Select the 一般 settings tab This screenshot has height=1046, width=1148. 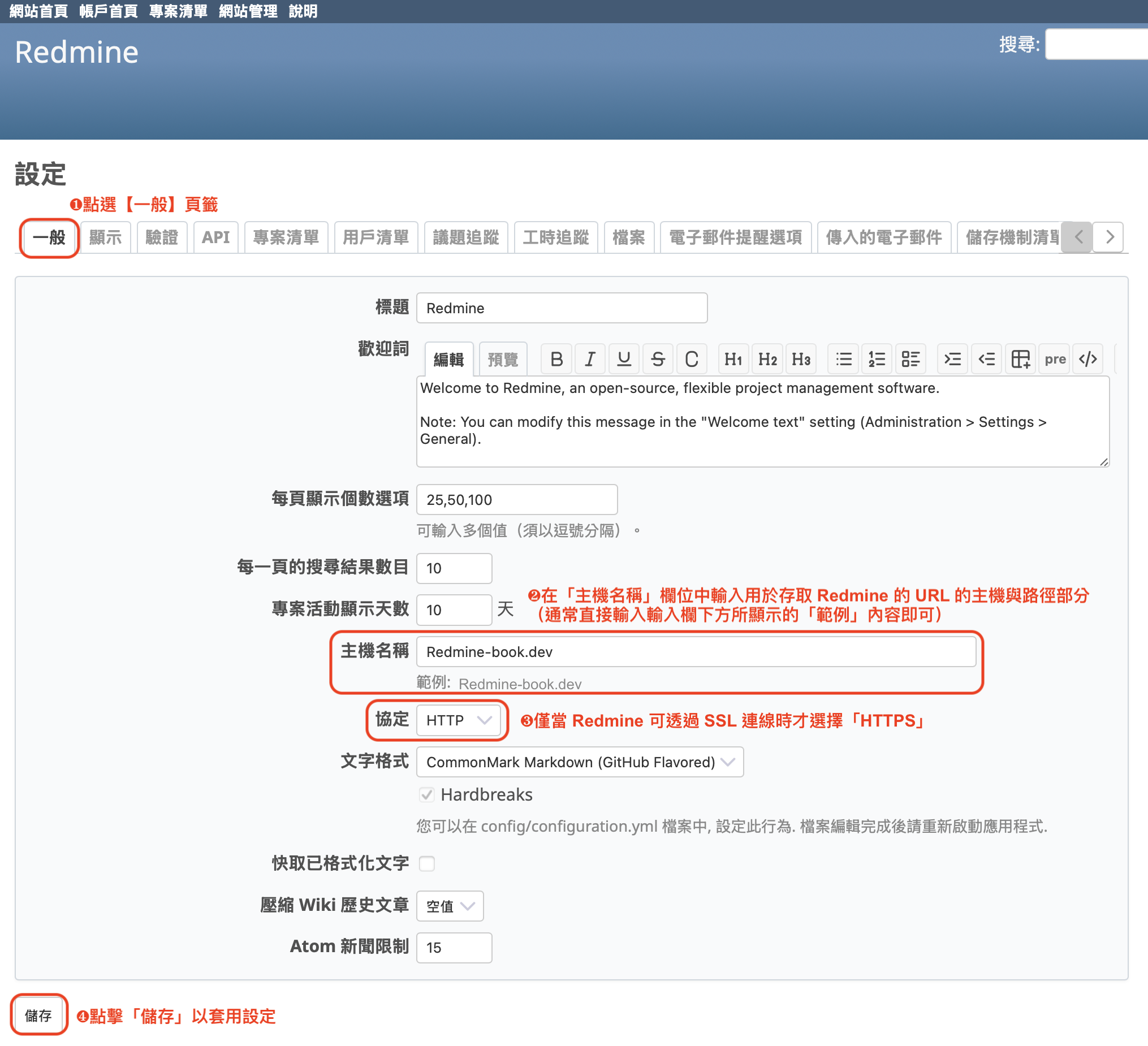pyautogui.click(x=49, y=237)
